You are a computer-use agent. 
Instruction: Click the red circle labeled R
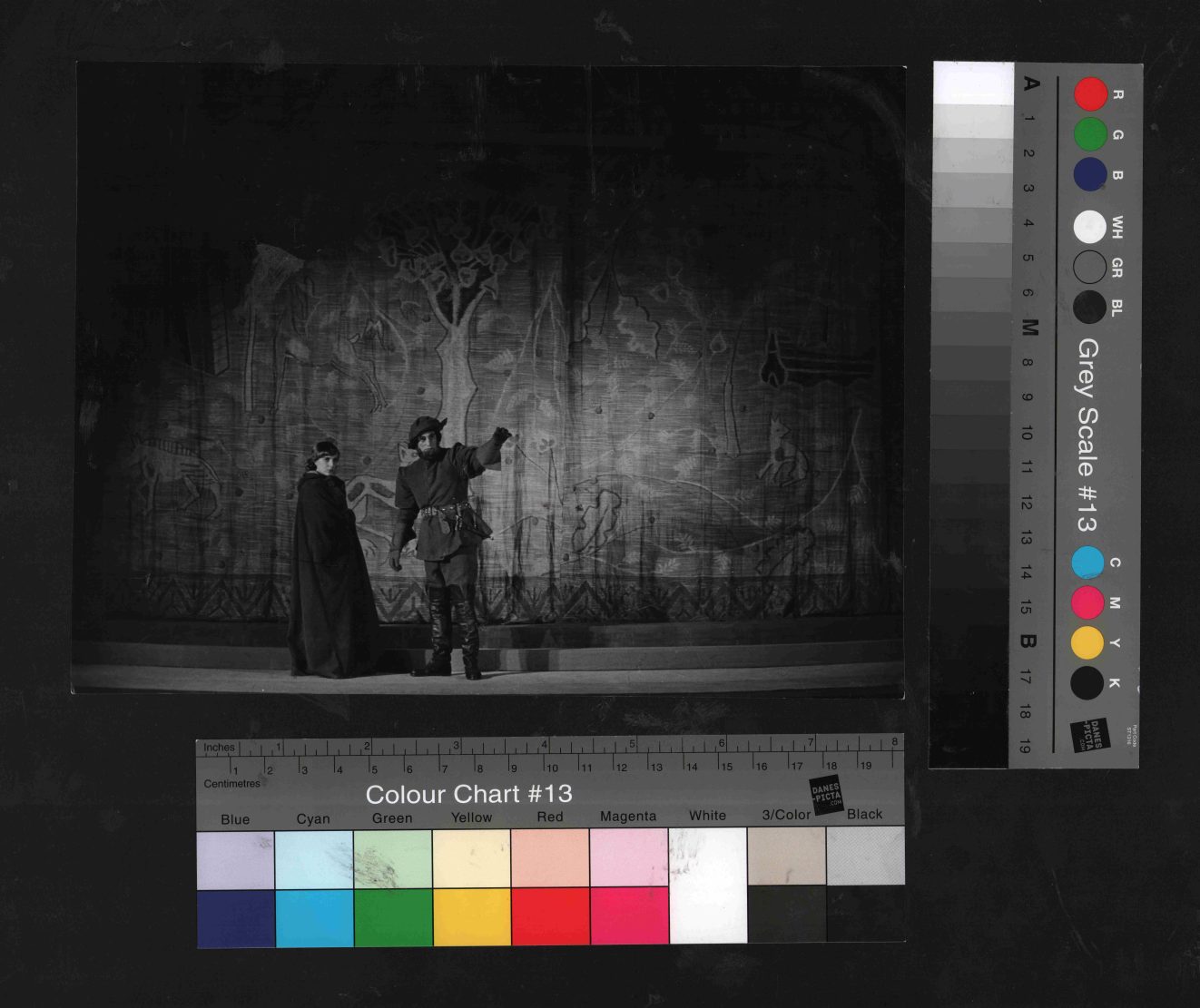pyautogui.click(x=1090, y=93)
